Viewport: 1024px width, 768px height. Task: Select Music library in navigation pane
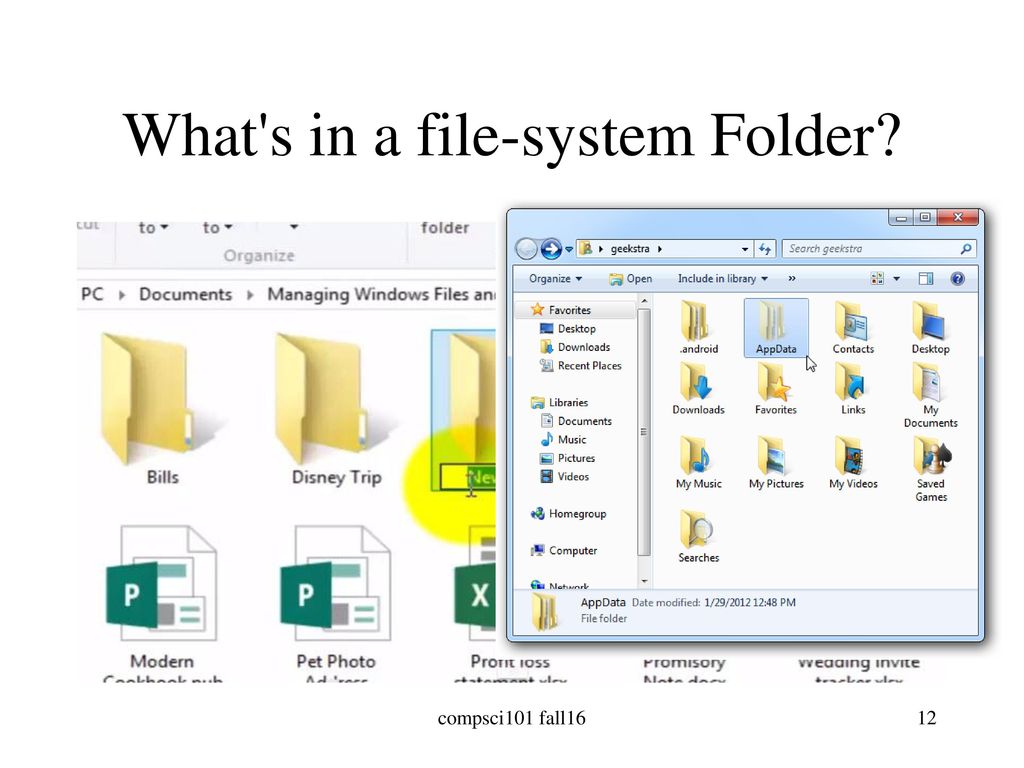[x=572, y=440]
